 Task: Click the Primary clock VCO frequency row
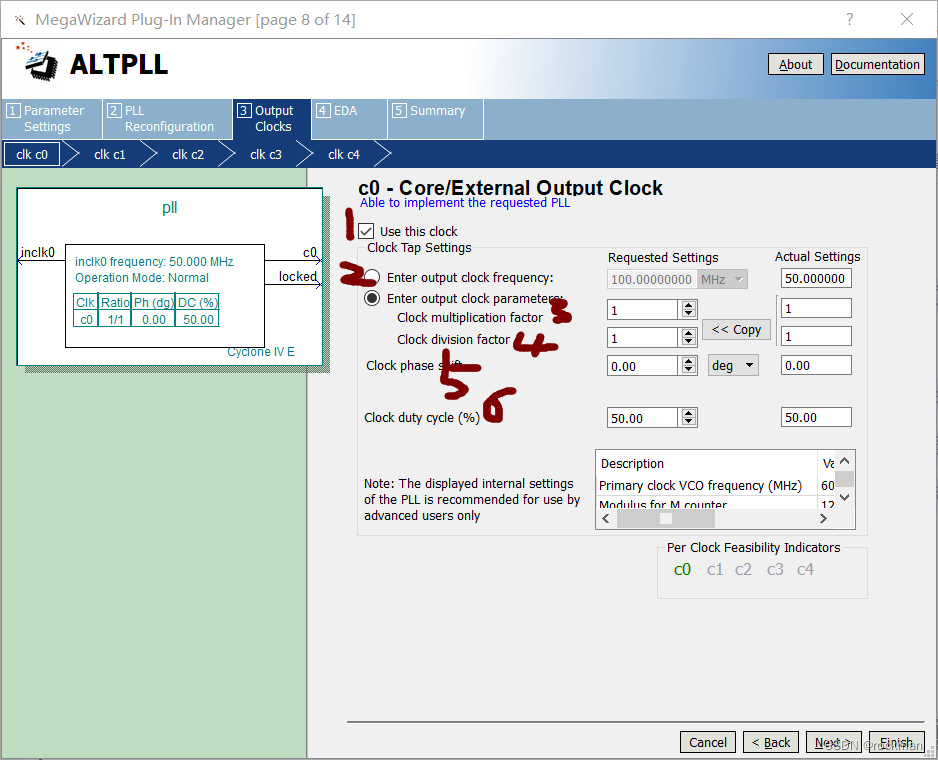coord(715,485)
